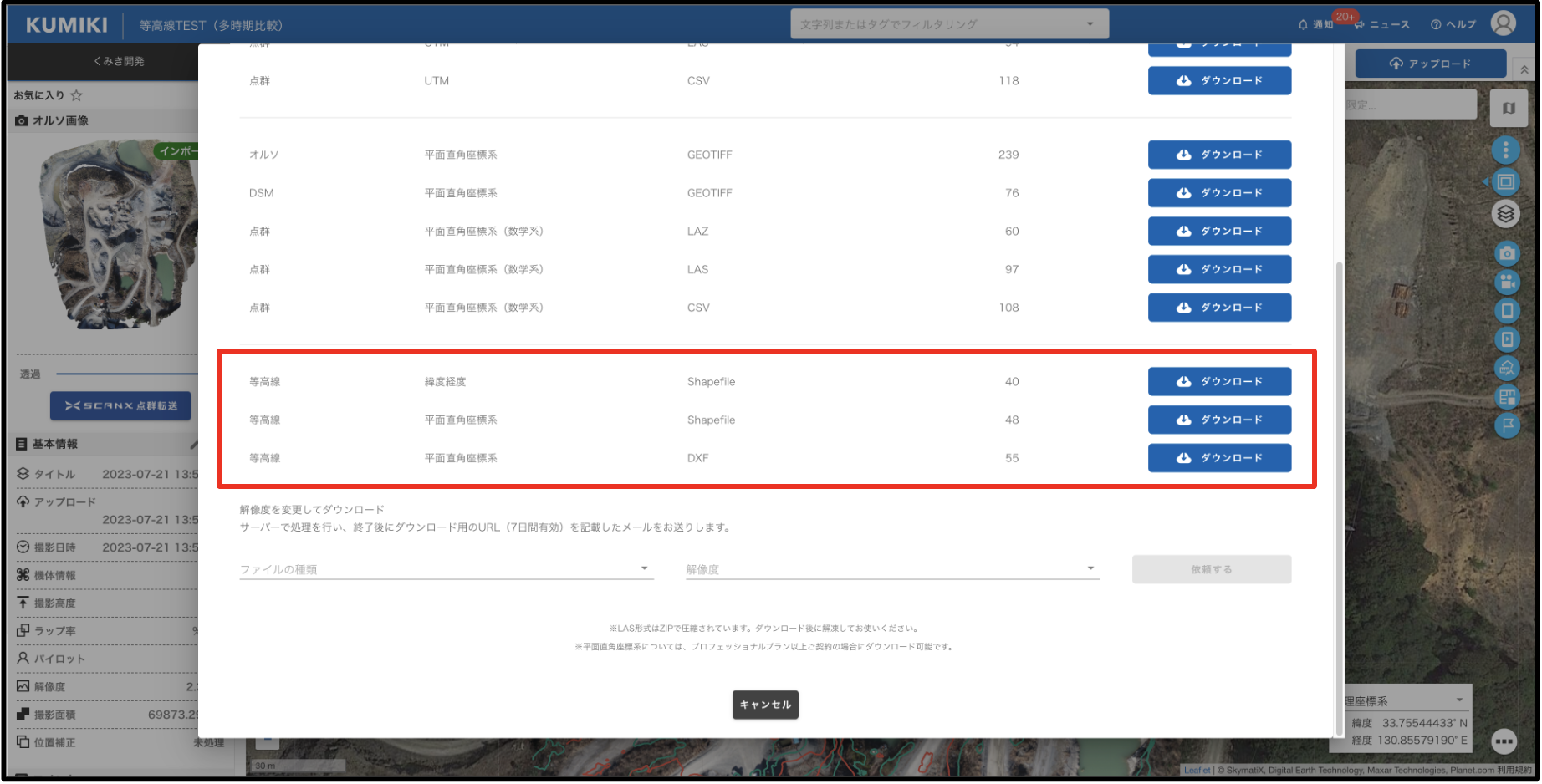Adjust the 透過 transparency slider
Image resolution: width=1542 pixels, height=784 pixels.
(125, 374)
